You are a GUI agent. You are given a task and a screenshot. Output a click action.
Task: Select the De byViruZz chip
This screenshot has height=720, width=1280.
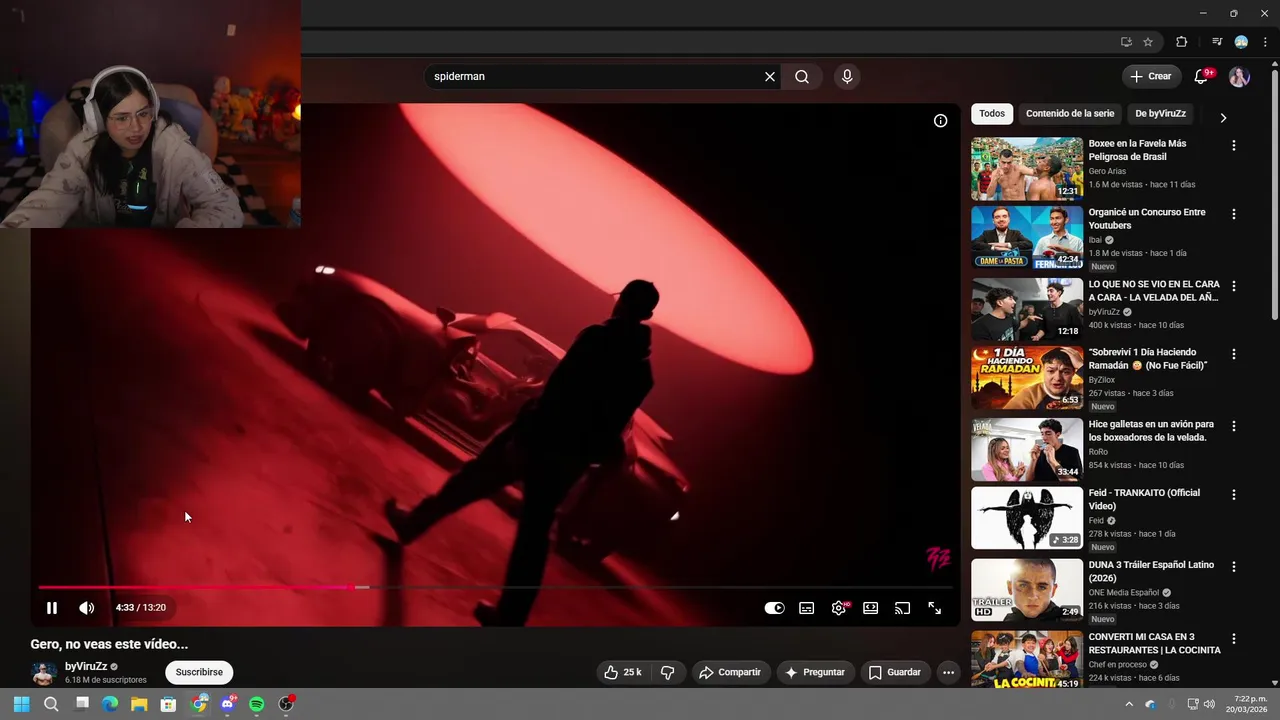pos(1160,114)
